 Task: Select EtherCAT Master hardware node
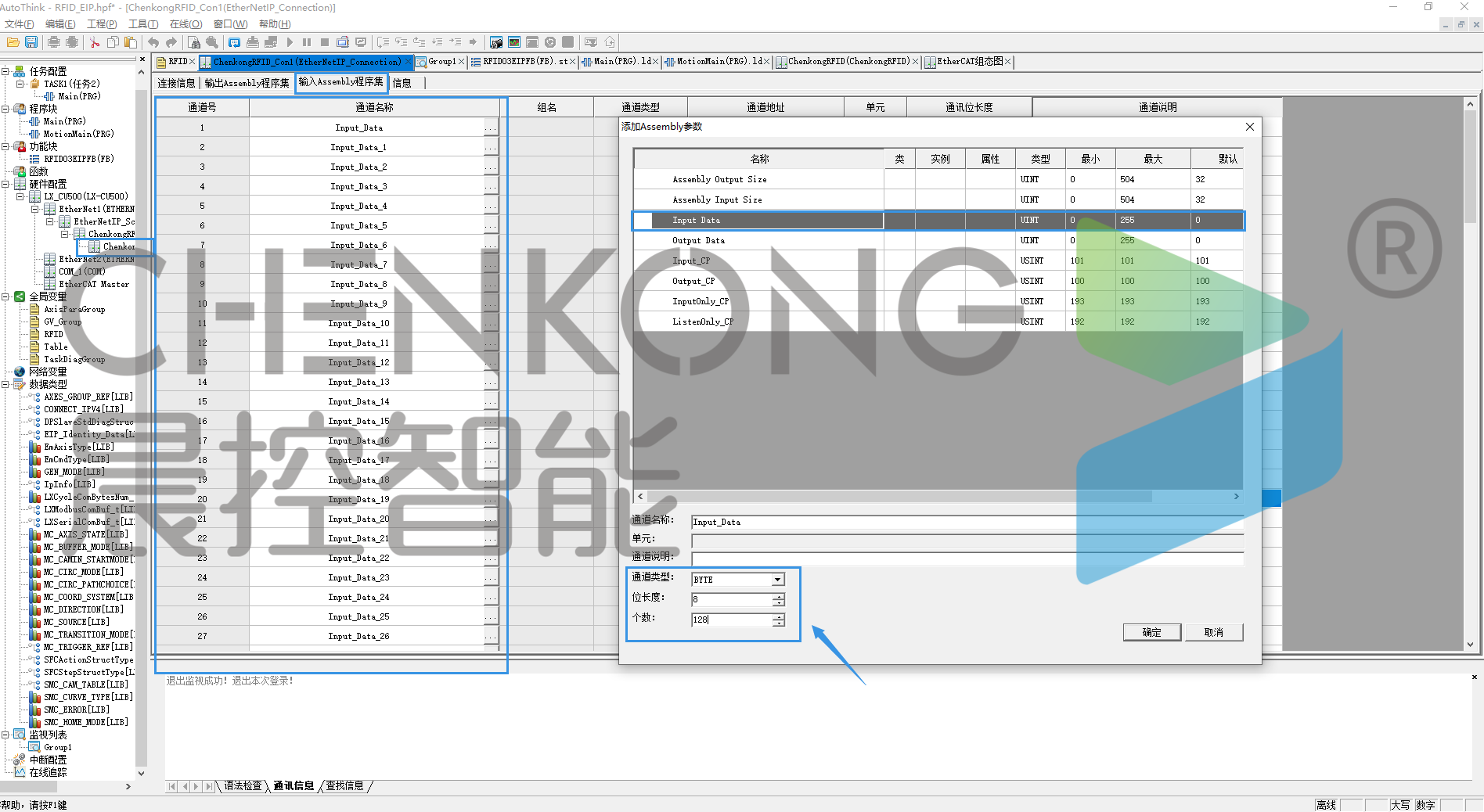coord(94,284)
